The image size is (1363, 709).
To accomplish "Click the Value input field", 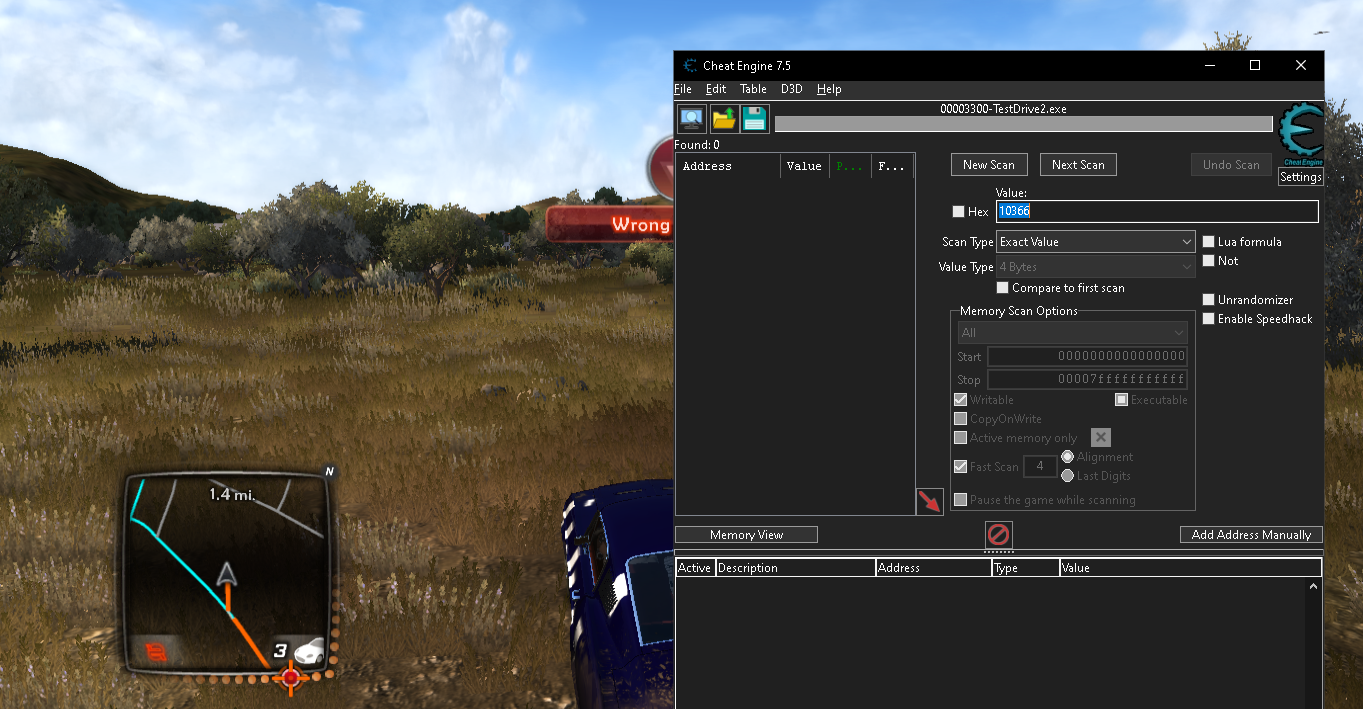I will pyautogui.click(x=1157, y=211).
